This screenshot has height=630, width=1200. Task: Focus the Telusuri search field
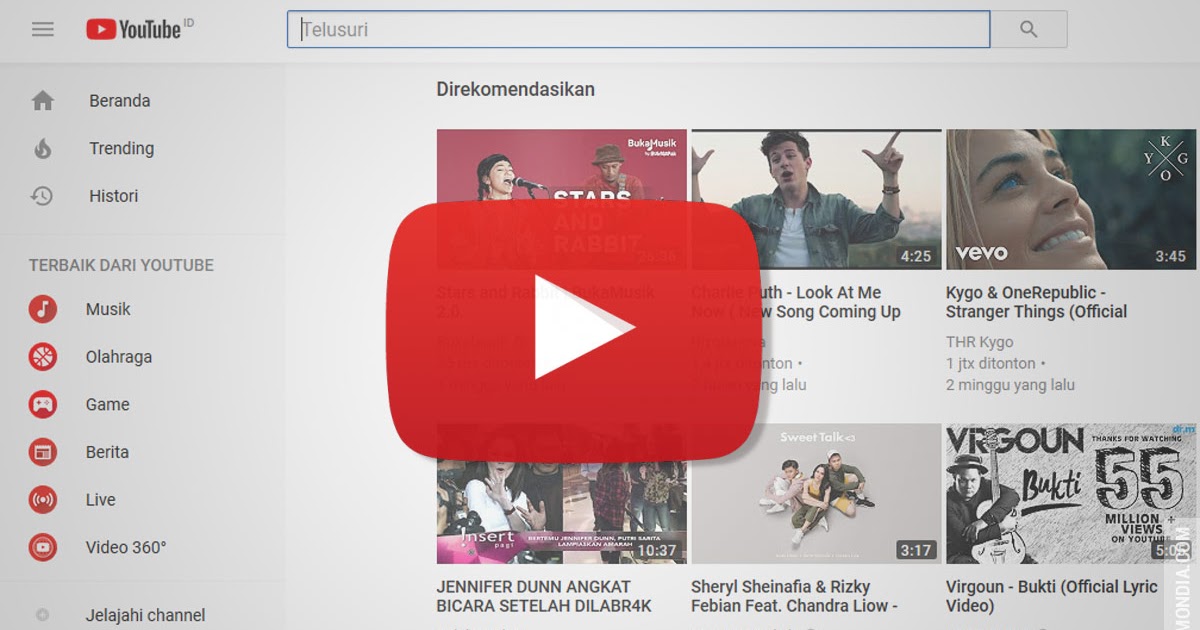639,29
